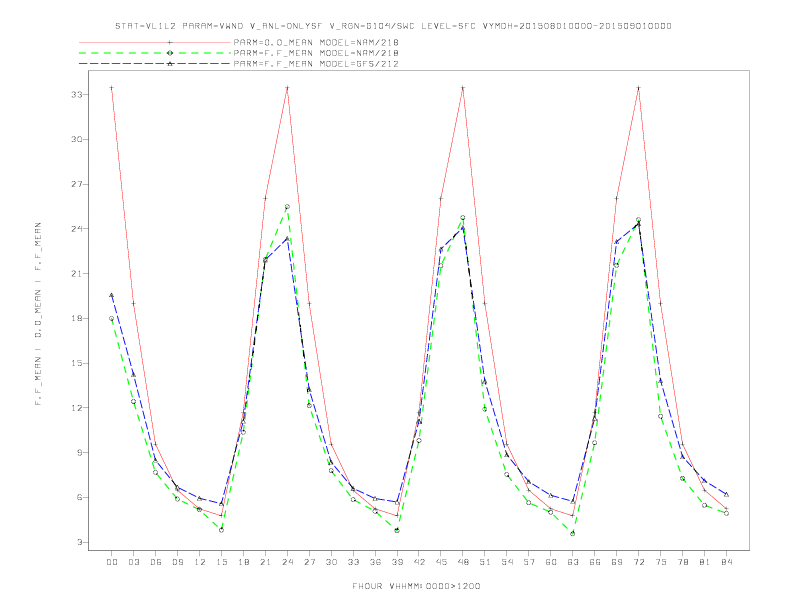Click x-axis tick label 36
792x612 pixels.
[x=375, y=562]
